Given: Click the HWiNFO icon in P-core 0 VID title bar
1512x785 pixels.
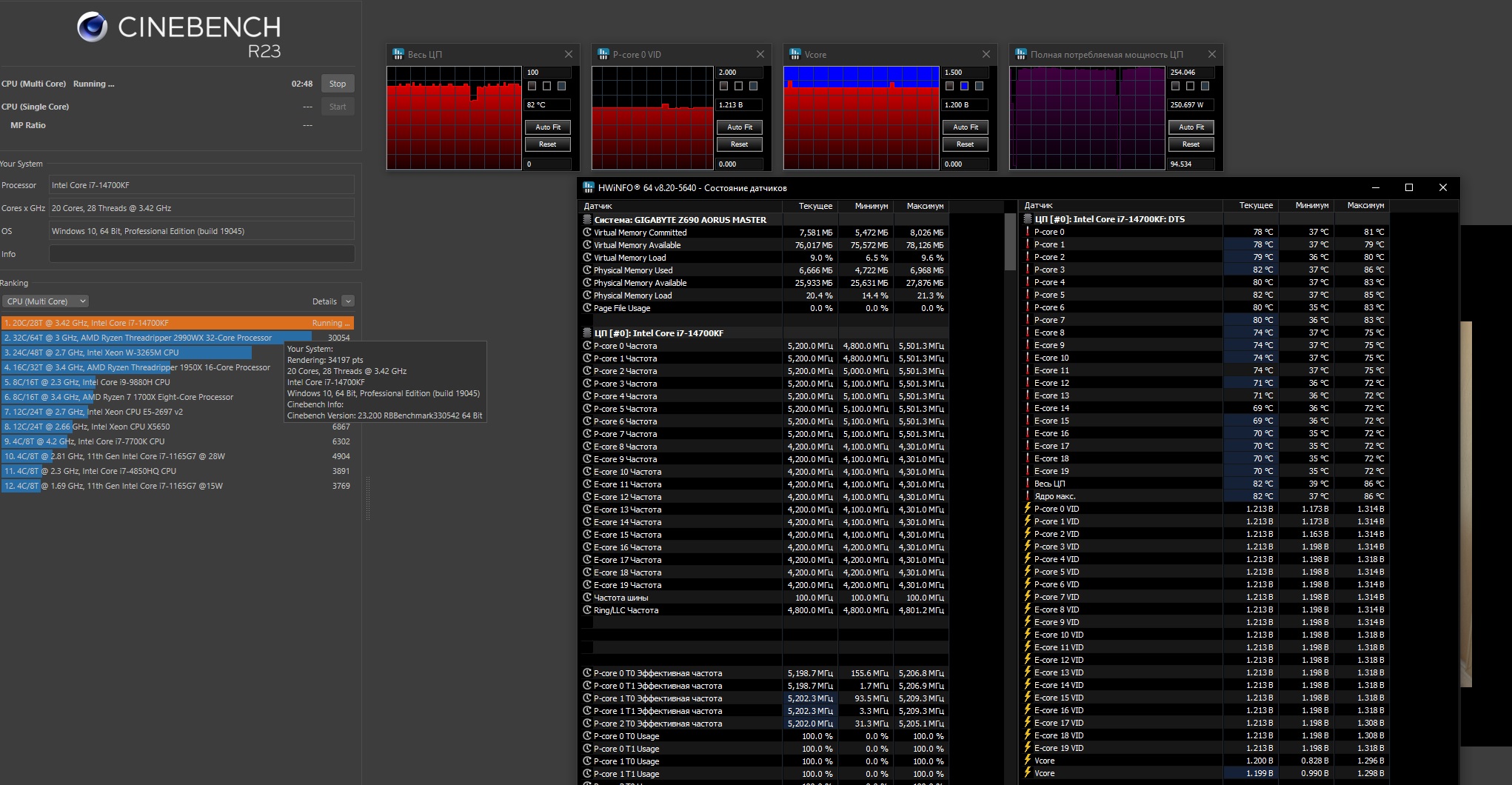Looking at the screenshot, I should (x=603, y=54).
